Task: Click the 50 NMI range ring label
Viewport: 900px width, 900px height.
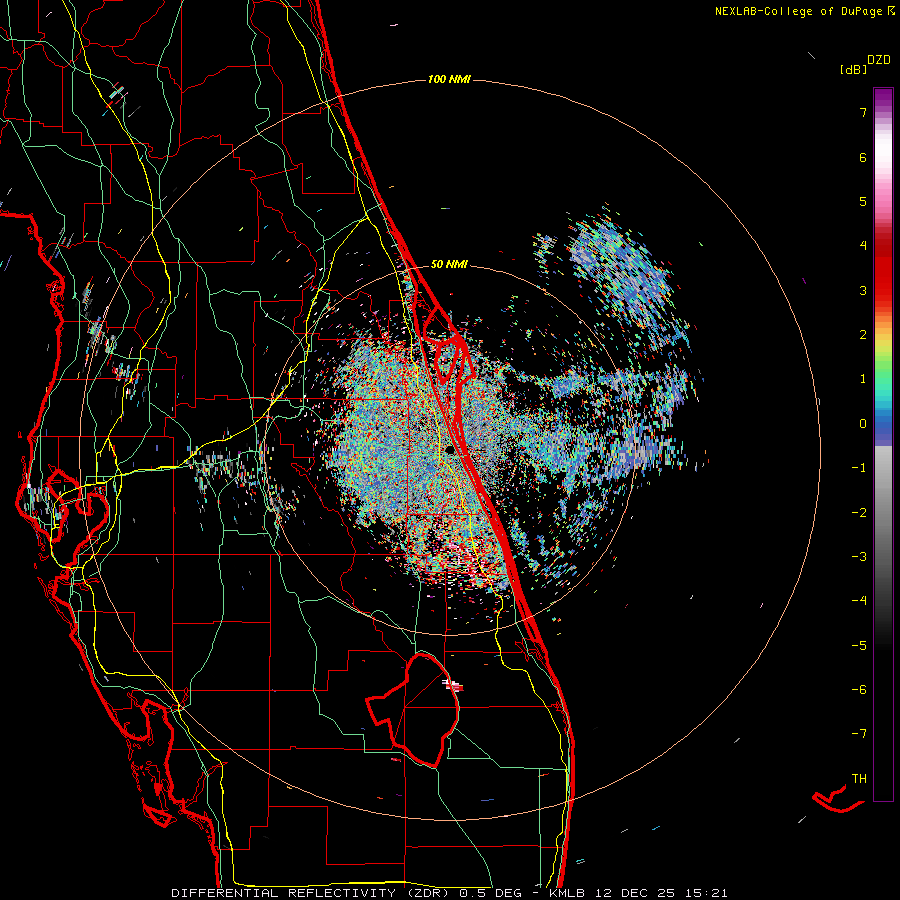Action: [449, 264]
